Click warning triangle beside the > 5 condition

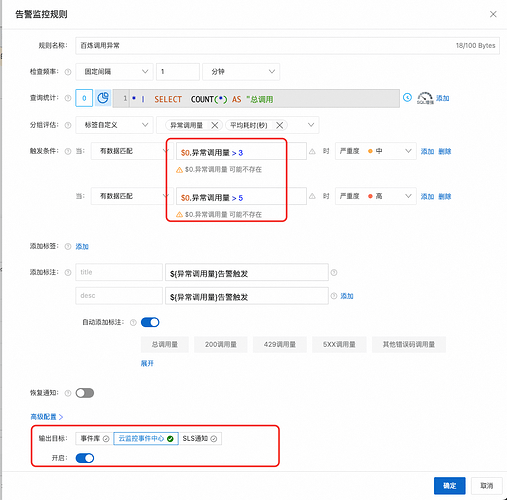[312, 196]
